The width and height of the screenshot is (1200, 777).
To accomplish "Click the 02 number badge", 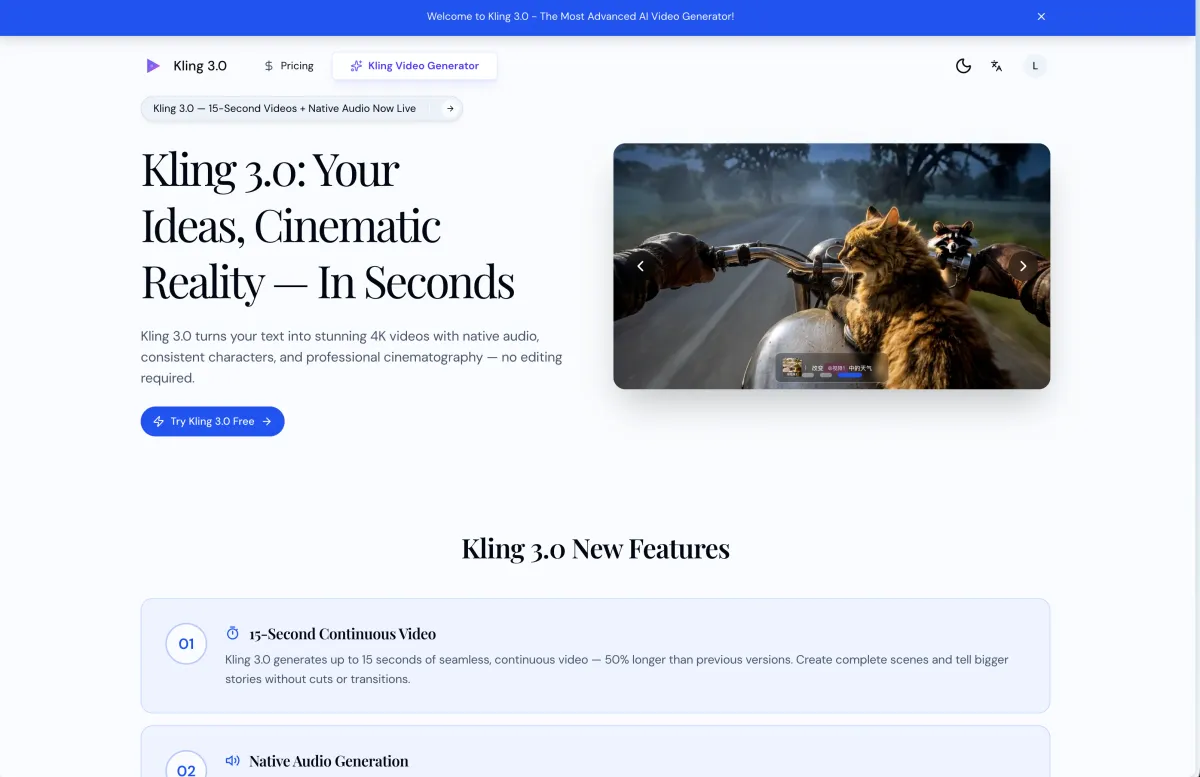I will 186,766.
